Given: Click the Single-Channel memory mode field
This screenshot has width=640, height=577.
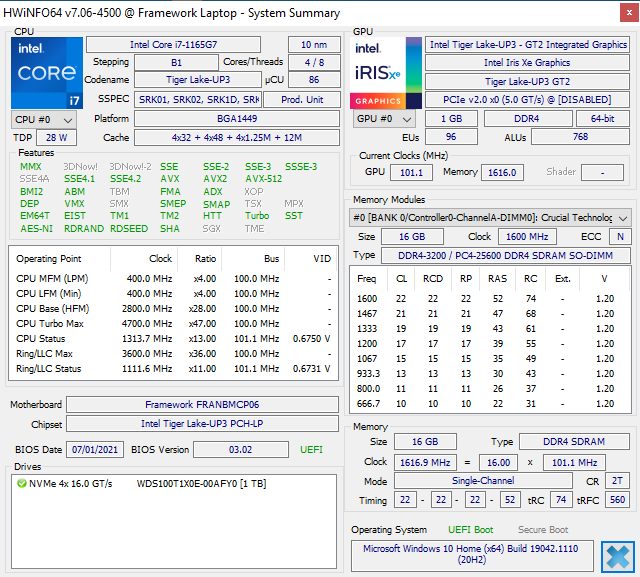Looking at the screenshot, I should [x=483, y=481].
